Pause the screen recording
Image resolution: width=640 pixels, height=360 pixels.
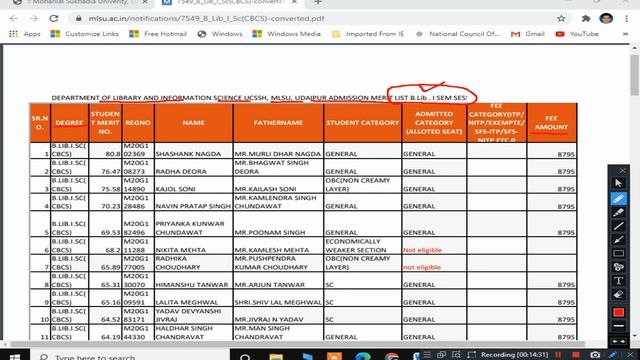558,355
